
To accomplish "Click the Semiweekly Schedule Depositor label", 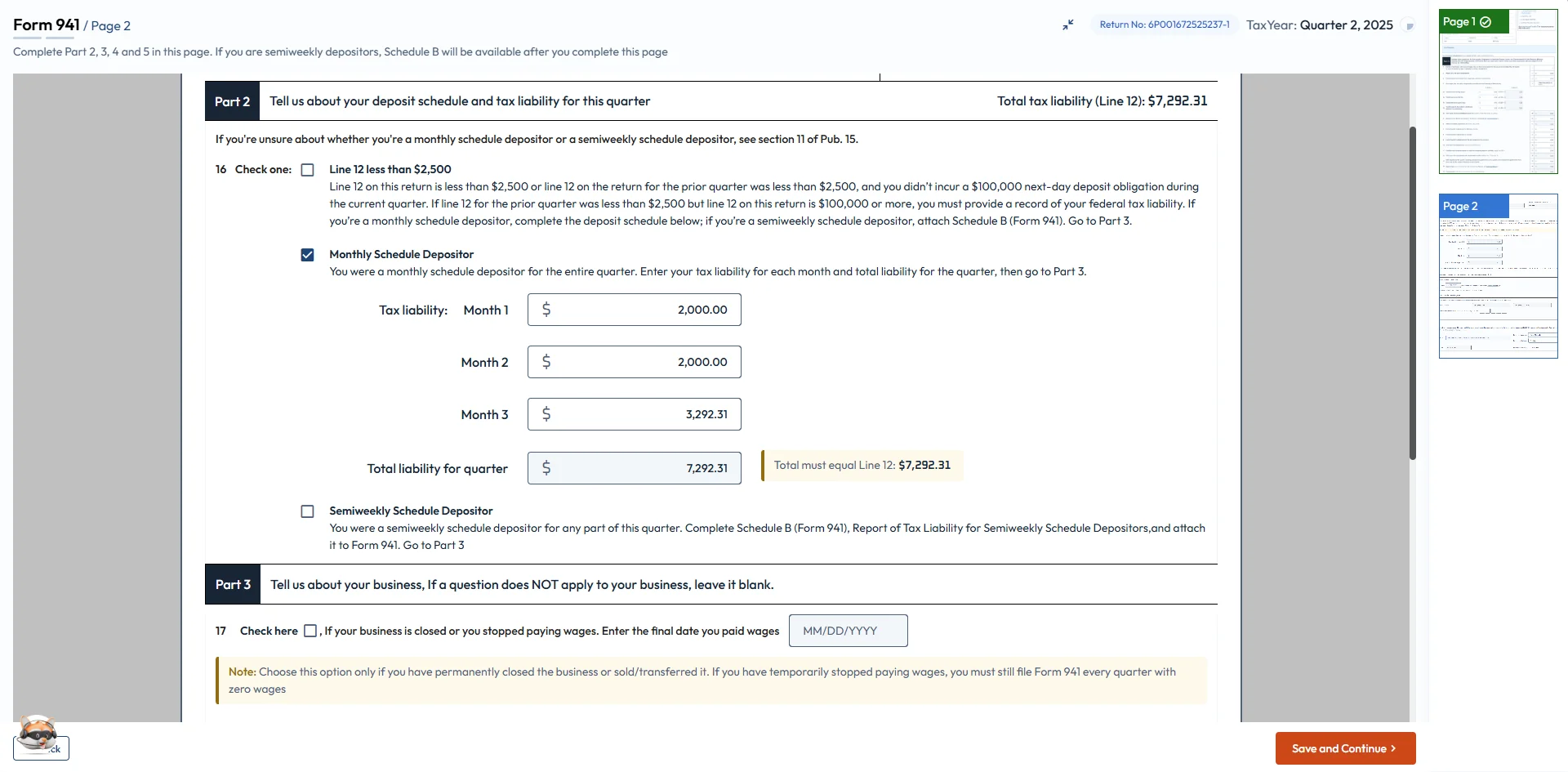I will 411,511.
